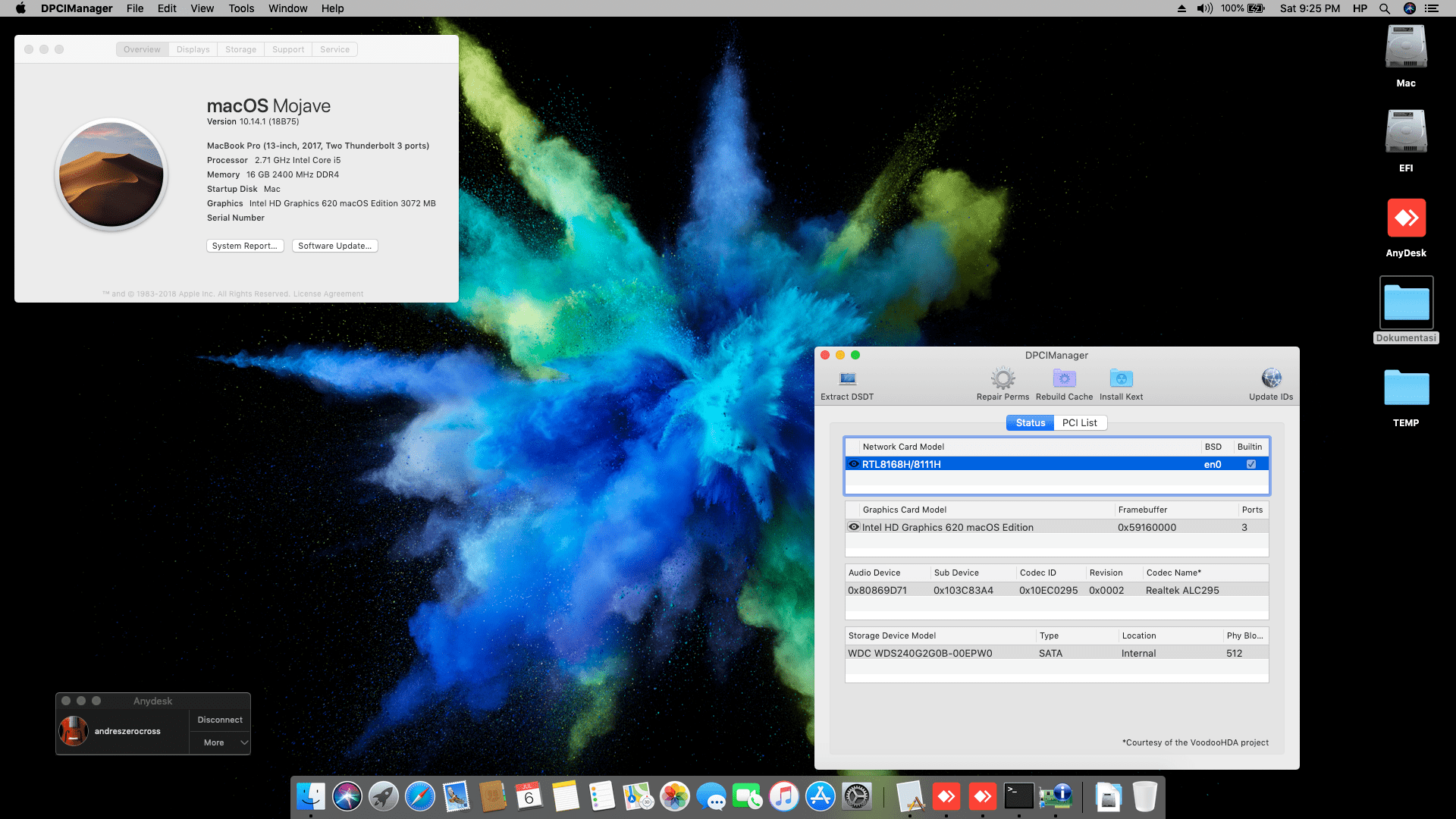Click the Disconnect button in Anydesk
The width and height of the screenshot is (1456, 819).
[x=220, y=720]
